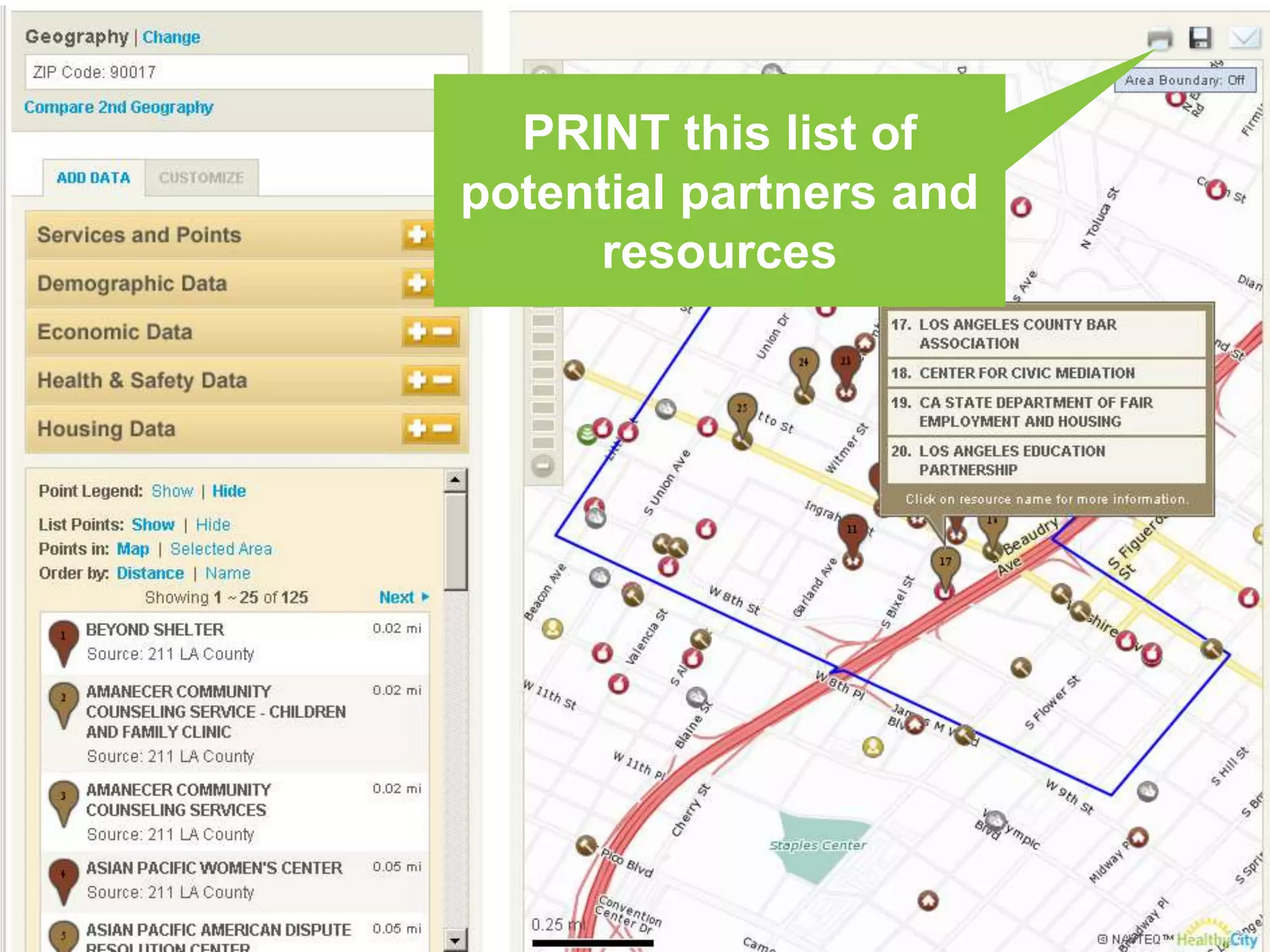Click pin 2 icon in points list

[63, 705]
